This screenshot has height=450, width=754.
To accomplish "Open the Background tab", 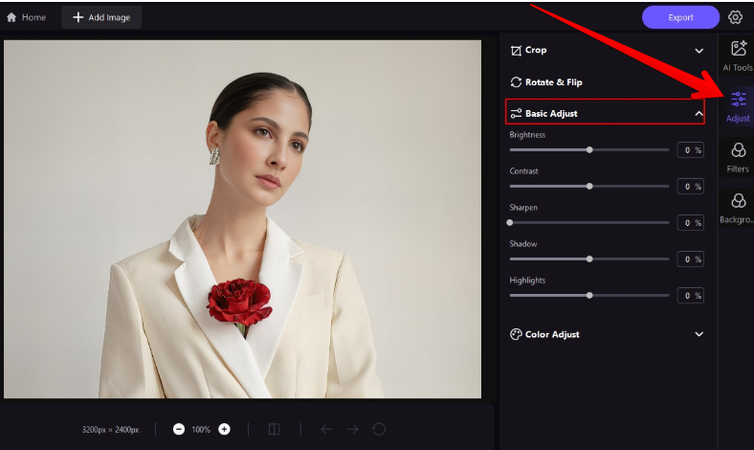I will [737, 208].
